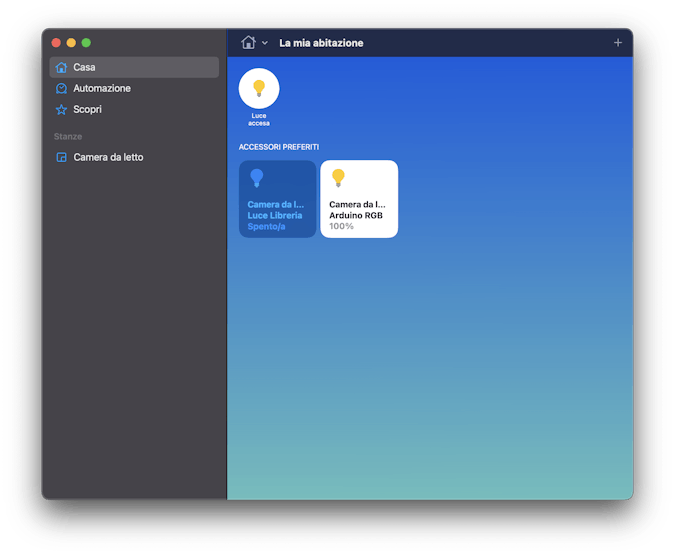Click the home icon in the top toolbar

[248, 43]
